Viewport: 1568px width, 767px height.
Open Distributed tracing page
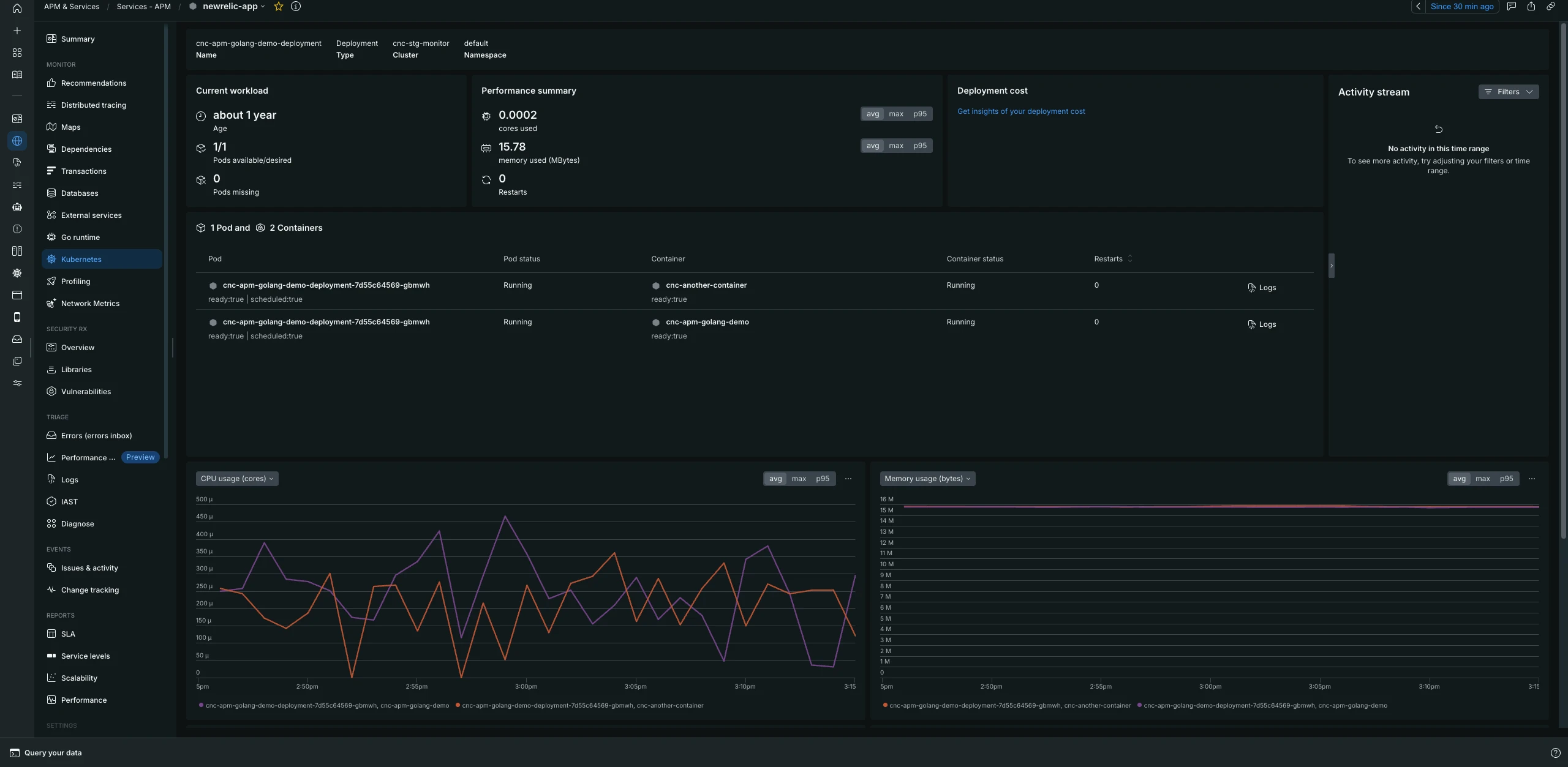tap(102, 105)
